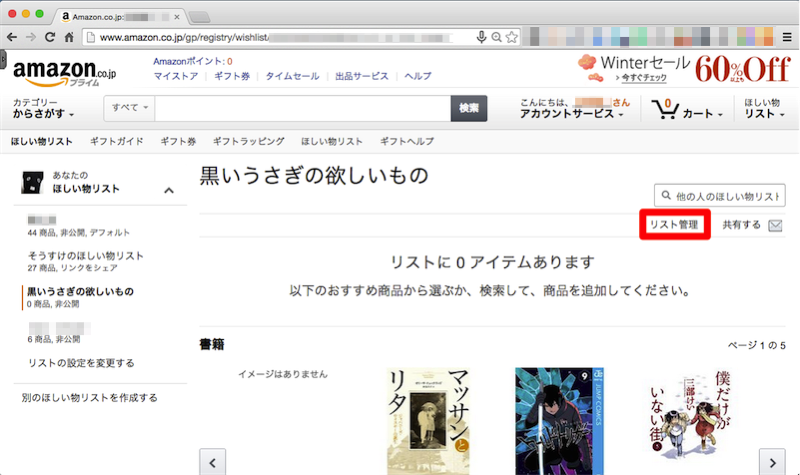The width and height of the screenshot is (800, 475).
Task: Select the bold ほしい物リスト subnav tab
Action: click(x=42, y=141)
